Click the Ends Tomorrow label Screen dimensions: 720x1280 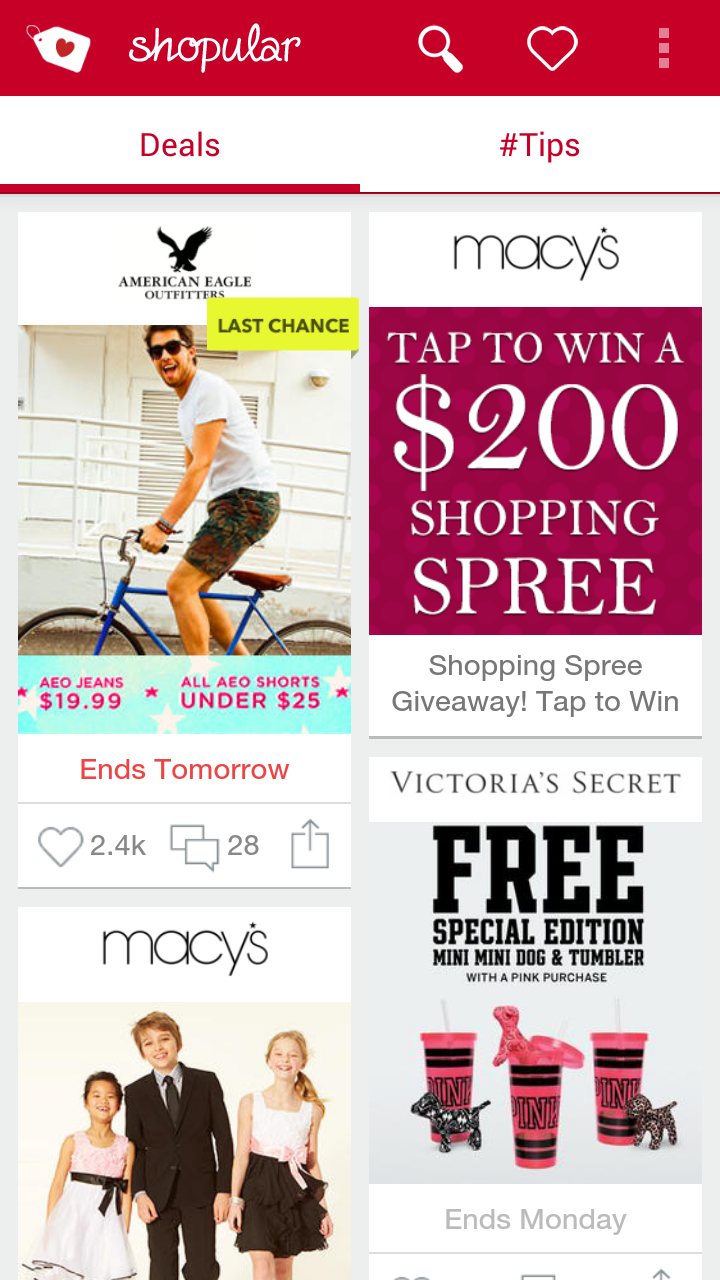tap(185, 769)
